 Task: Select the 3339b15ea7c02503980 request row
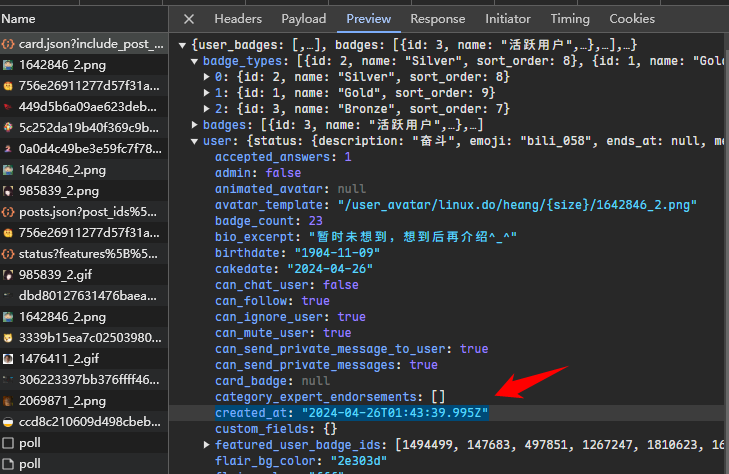click(x=84, y=338)
